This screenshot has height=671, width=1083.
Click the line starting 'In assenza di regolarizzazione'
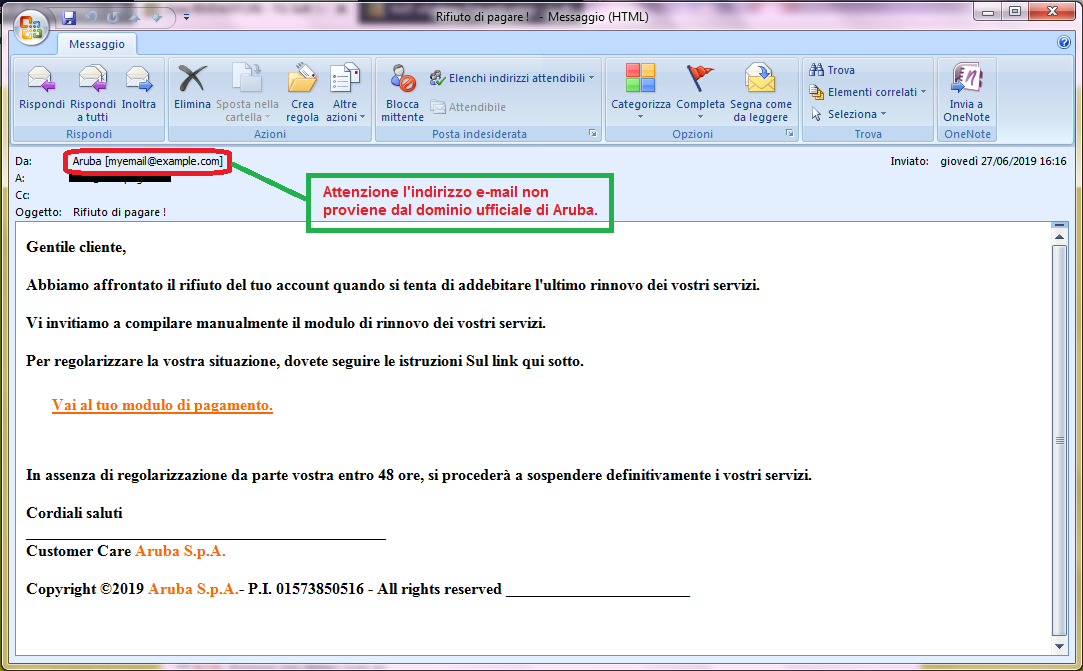click(x=419, y=475)
